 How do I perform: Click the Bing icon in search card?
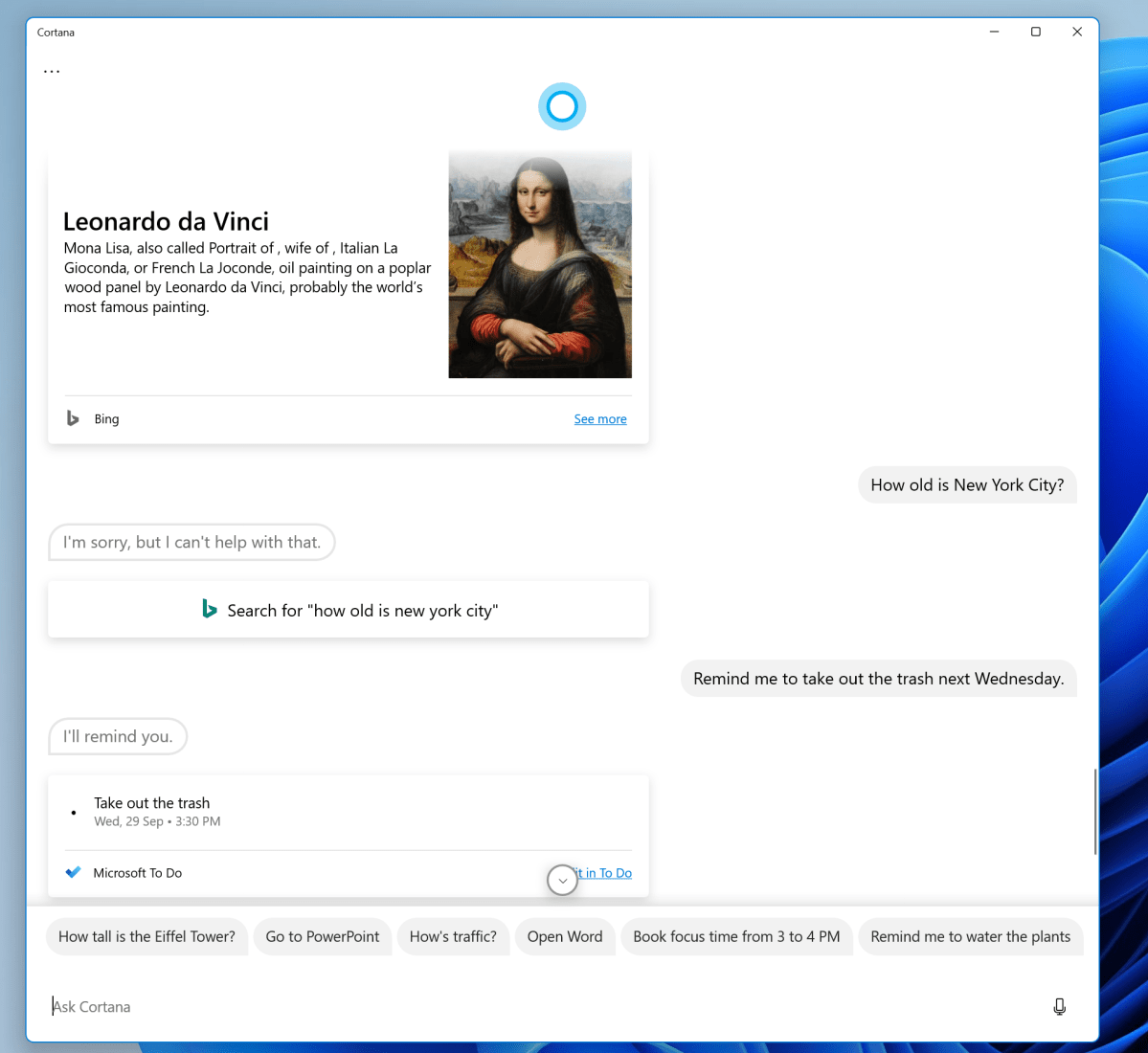(209, 609)
